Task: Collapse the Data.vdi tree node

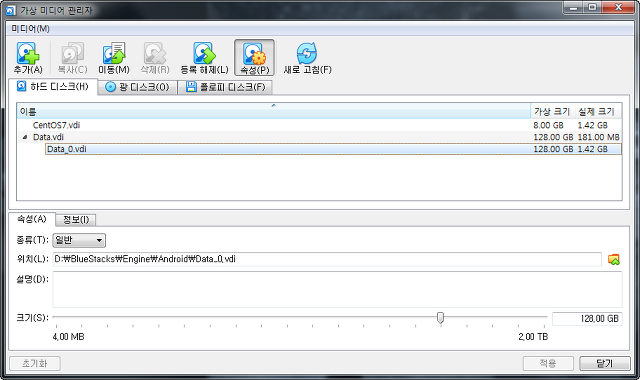Action: (25, 137)
